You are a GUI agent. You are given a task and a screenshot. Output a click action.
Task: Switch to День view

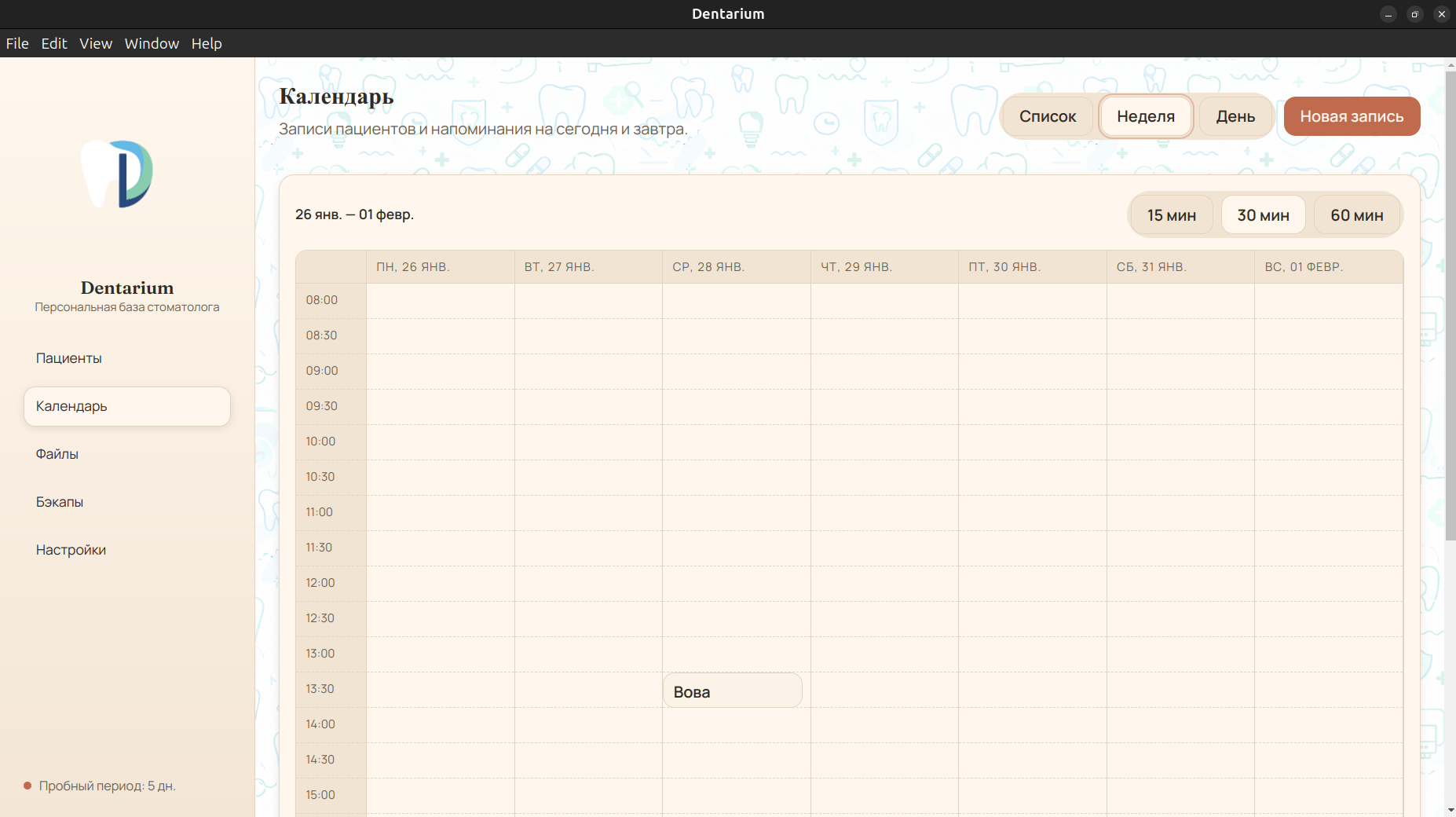[x=1235, y=116]
